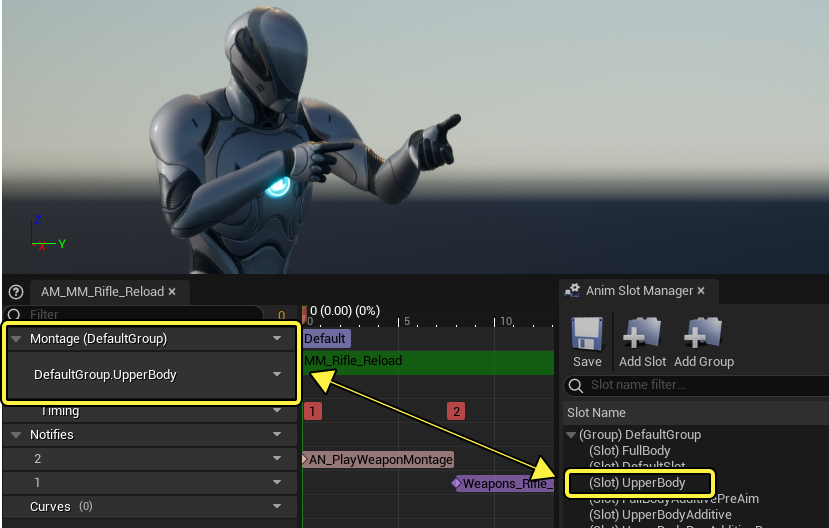This screenshot has width=829, height=528.
Task: Click timing marker 2 on the timeline
Action: 456,411
